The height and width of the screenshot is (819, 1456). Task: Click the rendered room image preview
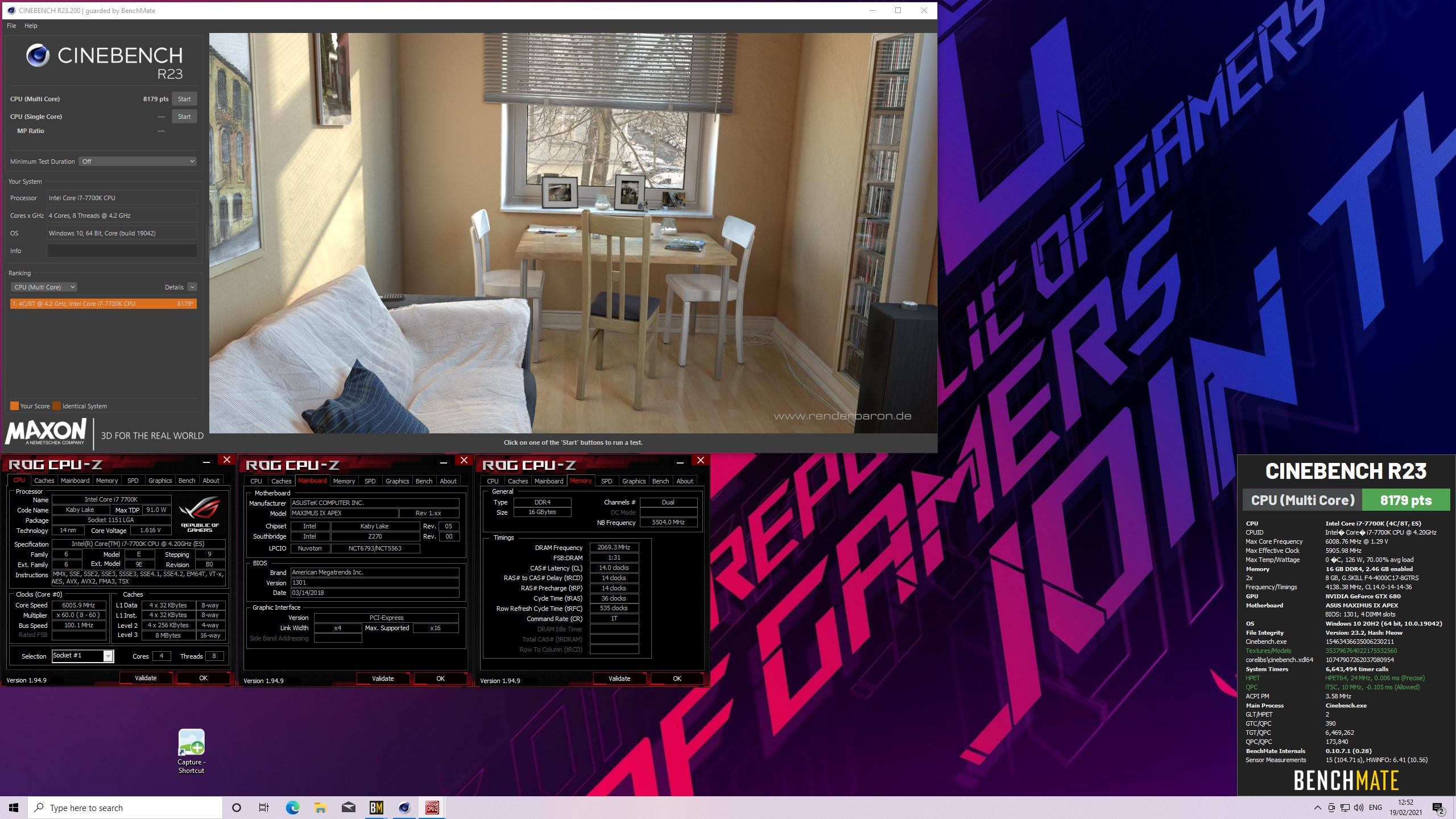click(573, 233)
